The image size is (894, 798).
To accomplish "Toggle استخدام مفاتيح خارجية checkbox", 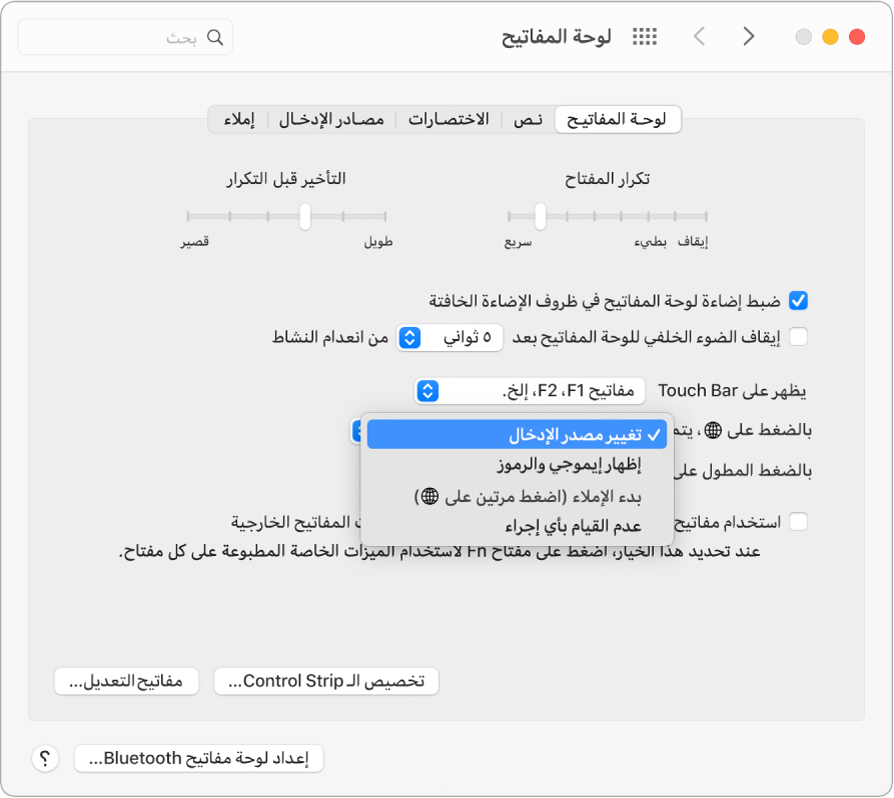I will click(x=797, y=521).
